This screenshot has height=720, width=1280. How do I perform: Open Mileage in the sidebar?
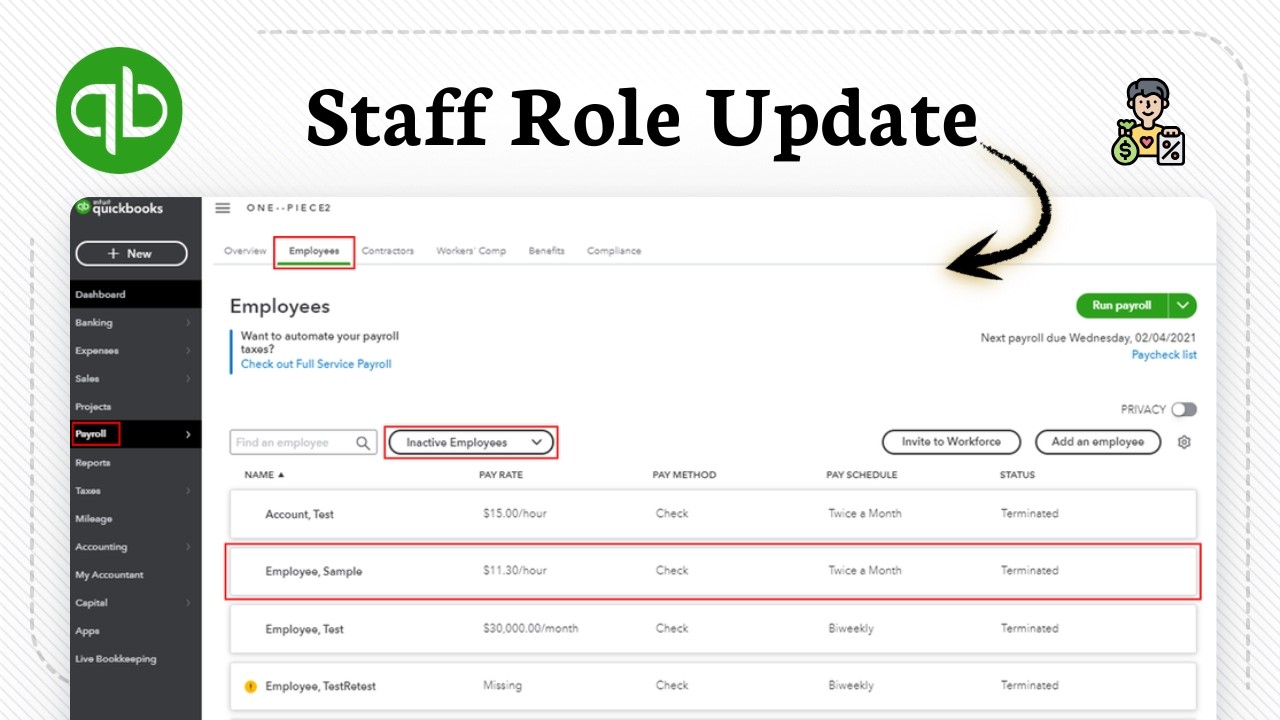pos(94,519)
